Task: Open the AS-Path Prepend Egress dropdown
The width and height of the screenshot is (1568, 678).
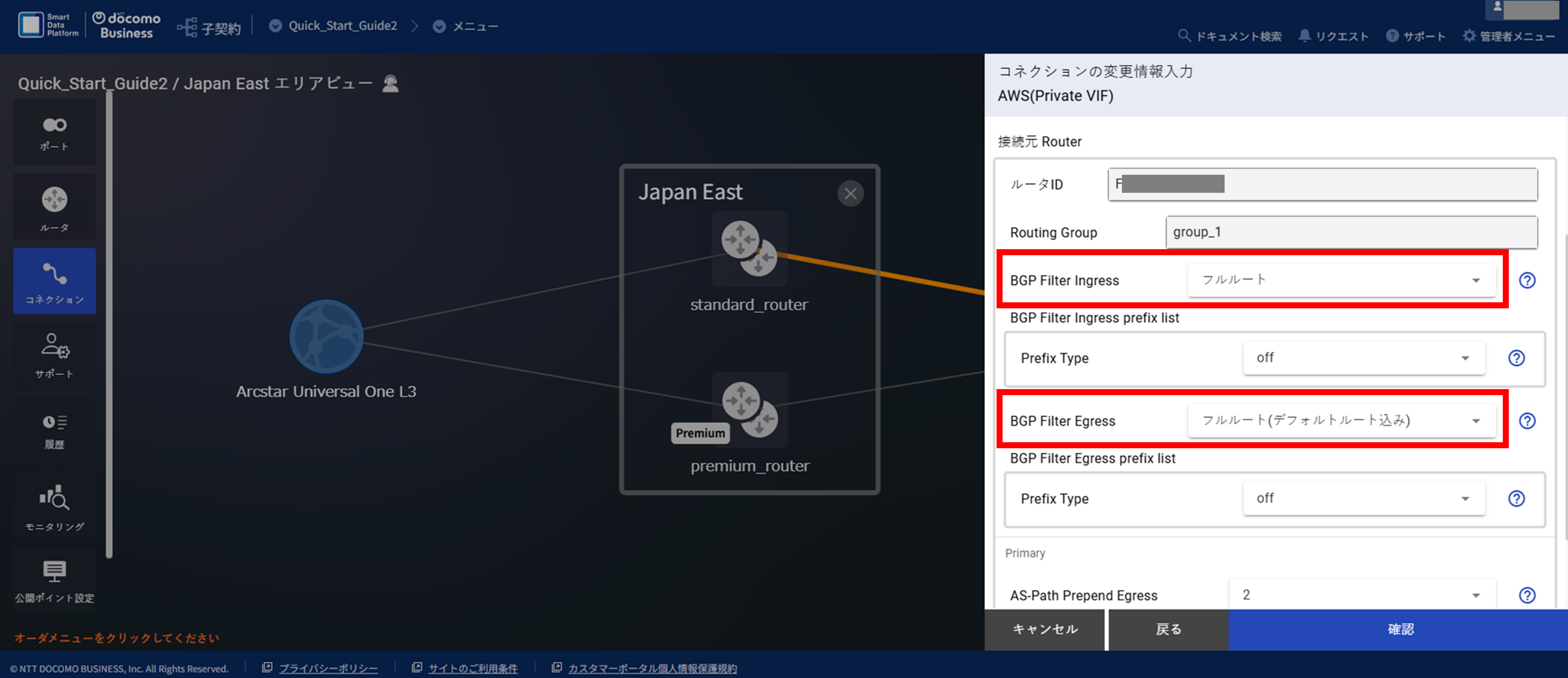Action: 1362,595
